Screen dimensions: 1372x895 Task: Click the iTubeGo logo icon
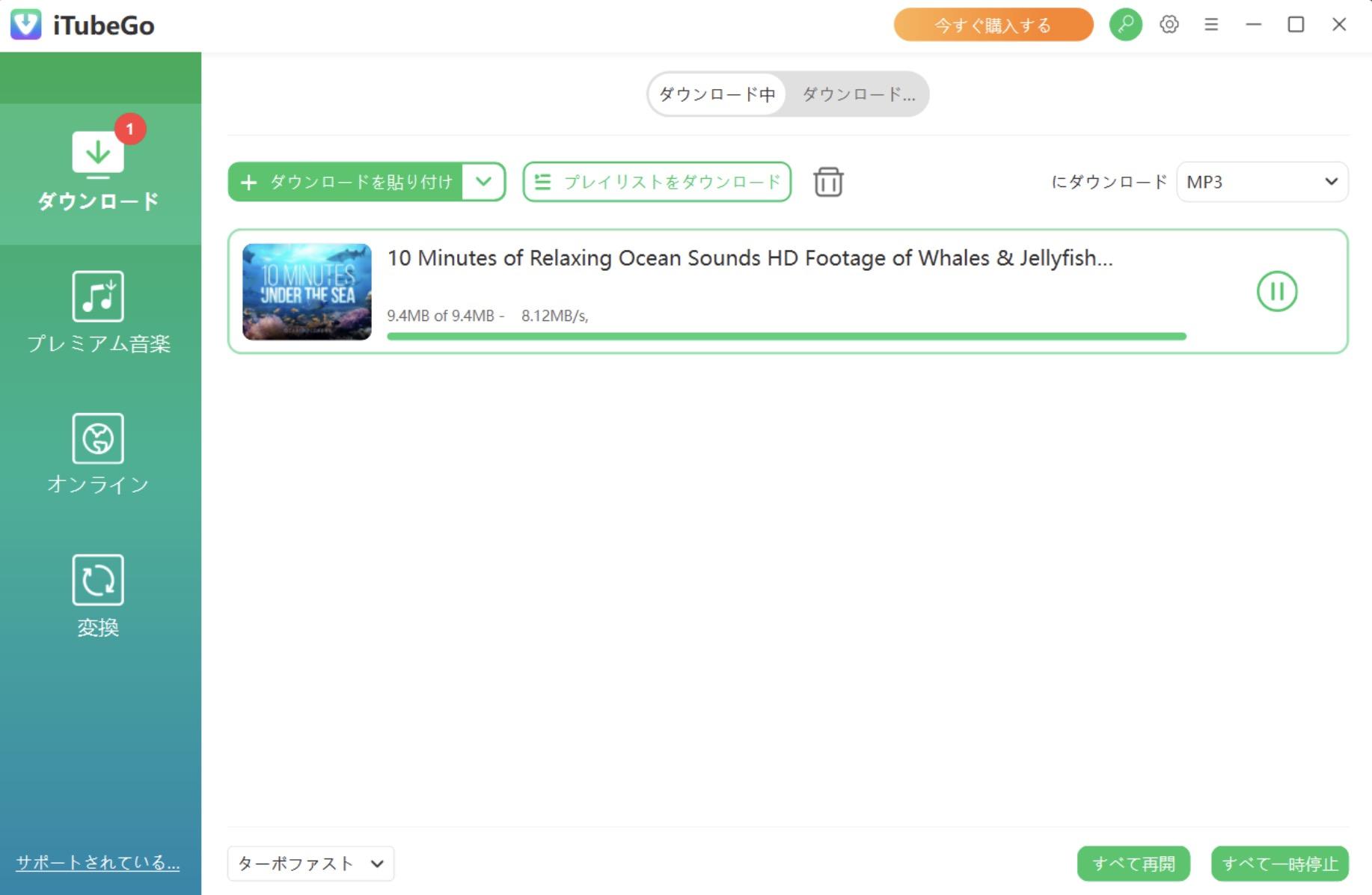point(26,25)
